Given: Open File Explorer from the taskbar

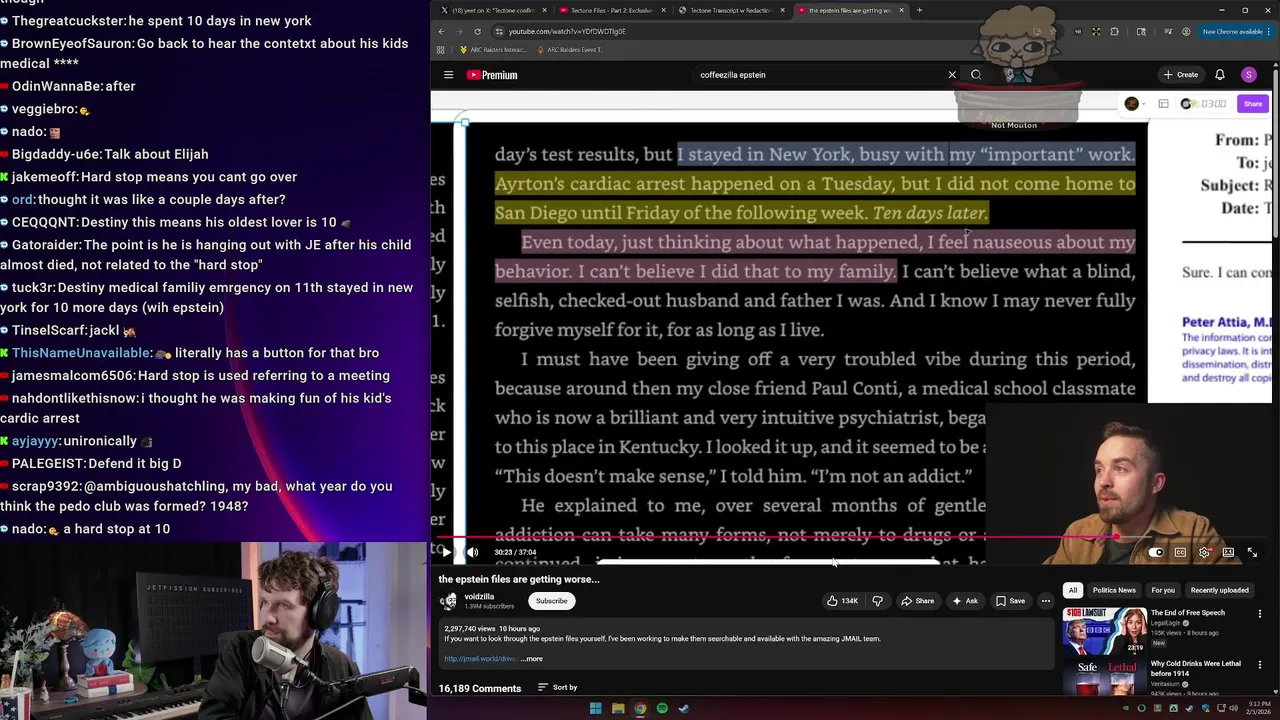Looking at the screenshot, I should tap(618, 708).
